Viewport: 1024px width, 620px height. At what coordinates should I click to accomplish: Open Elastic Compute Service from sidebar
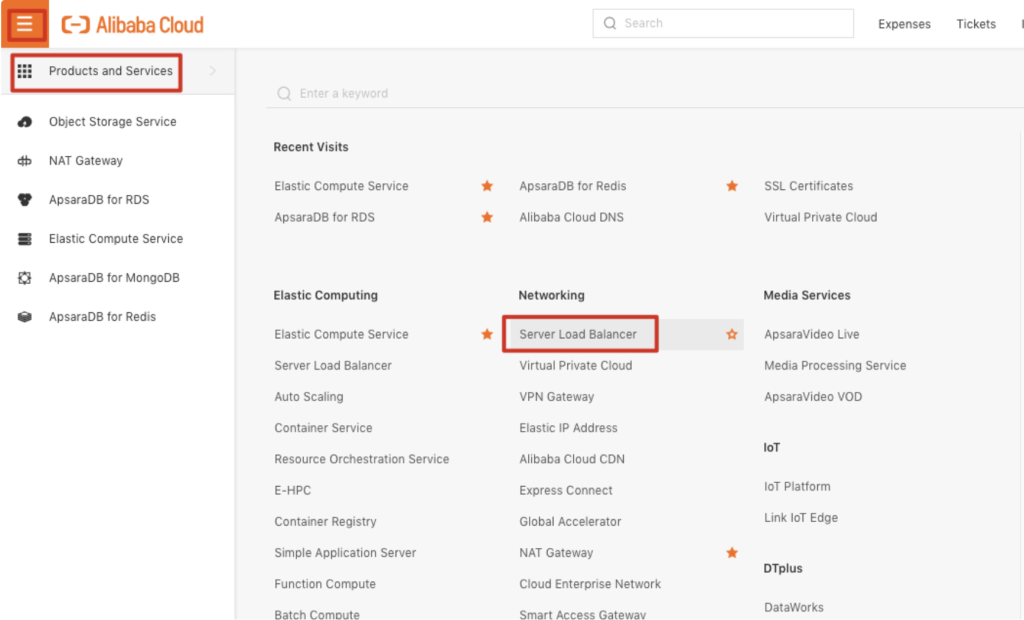click(116, 239)
